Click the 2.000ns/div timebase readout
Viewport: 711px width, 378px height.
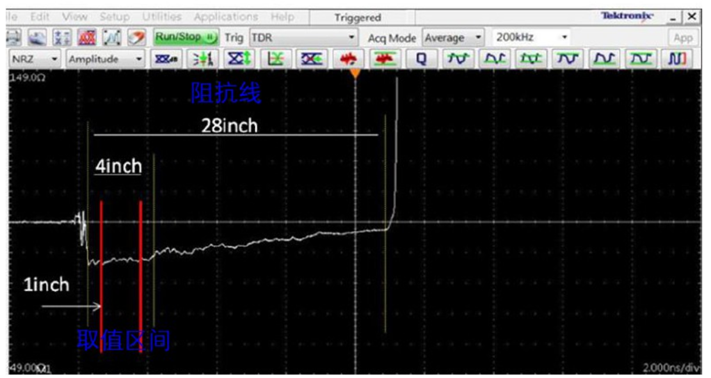[x=671, y=368]
